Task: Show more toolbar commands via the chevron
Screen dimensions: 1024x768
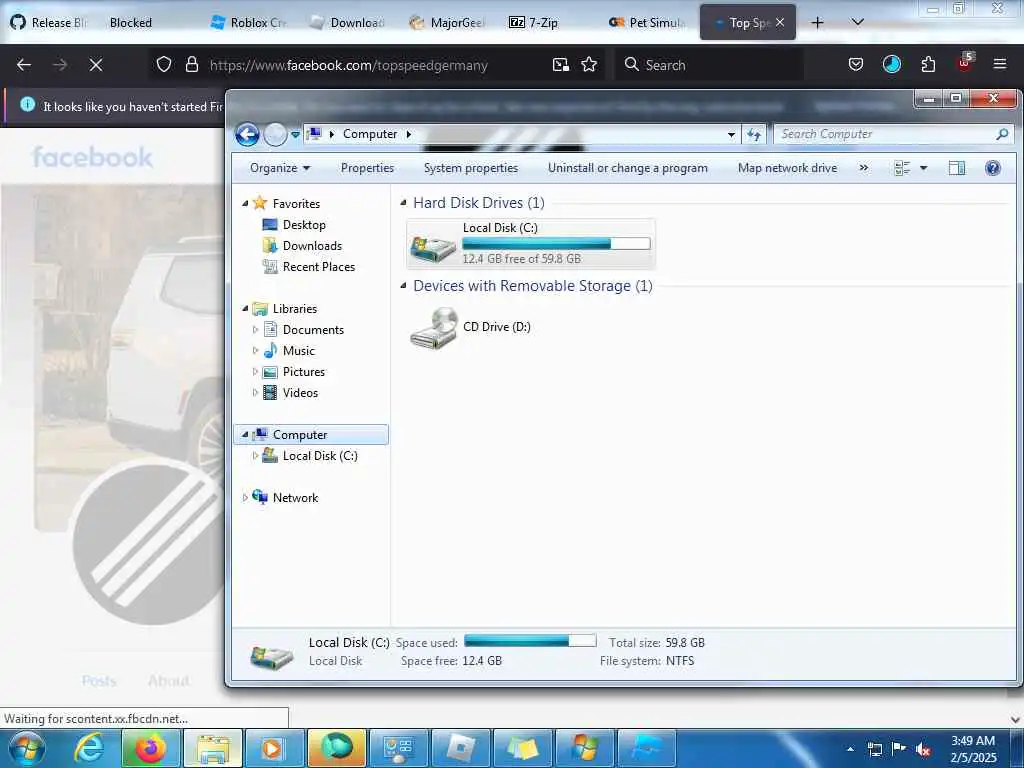Action: [863, 168]
